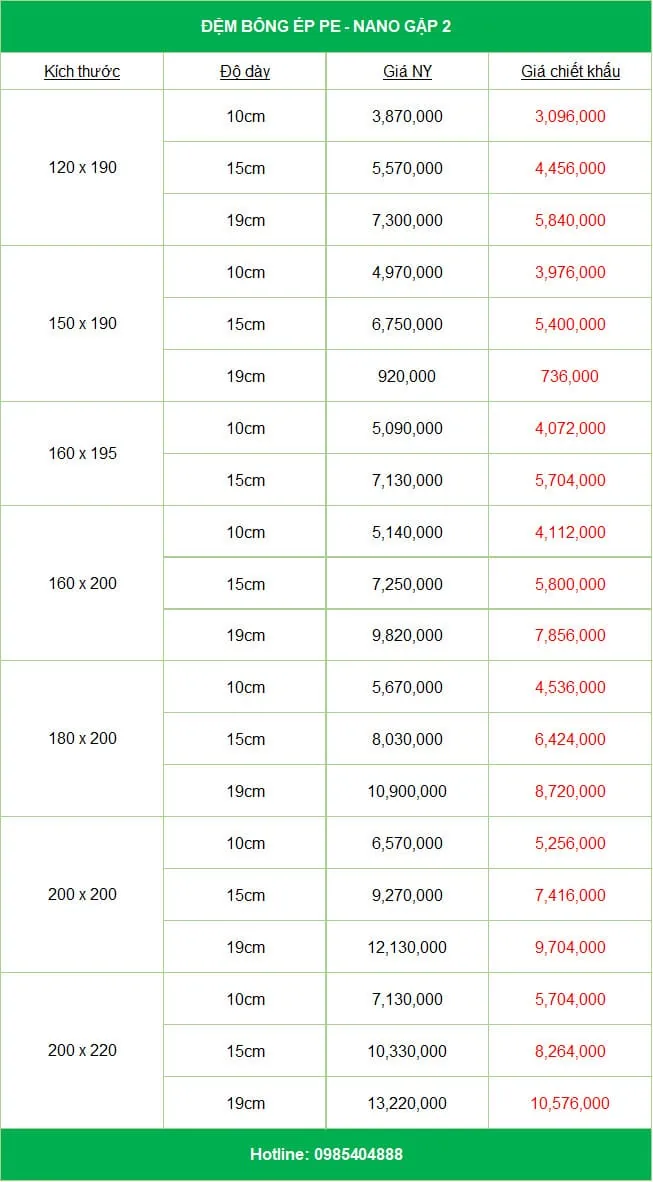The width and height of the screenshot is (653, 1182).
Task: Click the list price 10,900,000
Action: tap(407, 791)
